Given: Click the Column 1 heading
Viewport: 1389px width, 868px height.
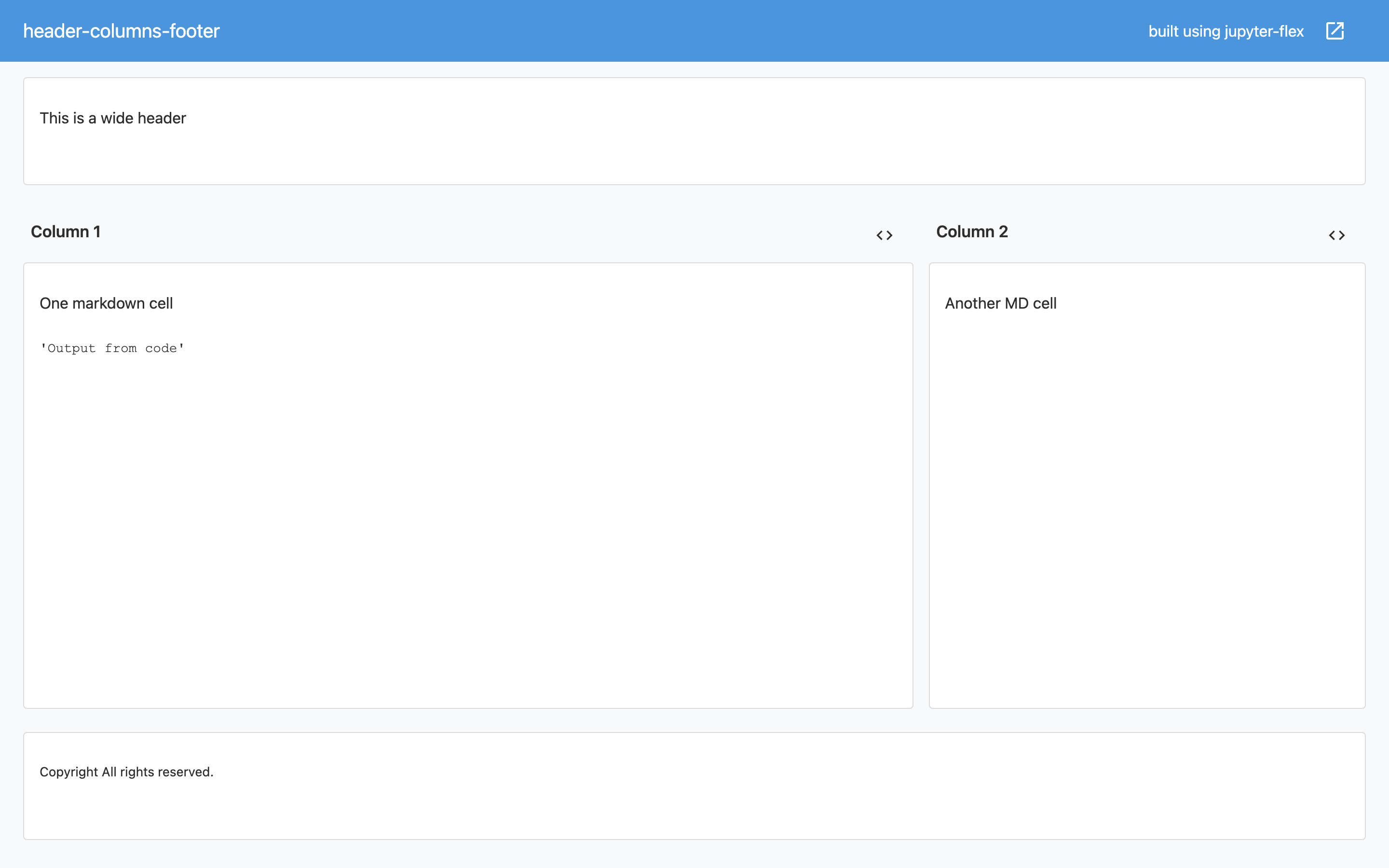Looking at the screenshot, I should [x=66, y=232].
